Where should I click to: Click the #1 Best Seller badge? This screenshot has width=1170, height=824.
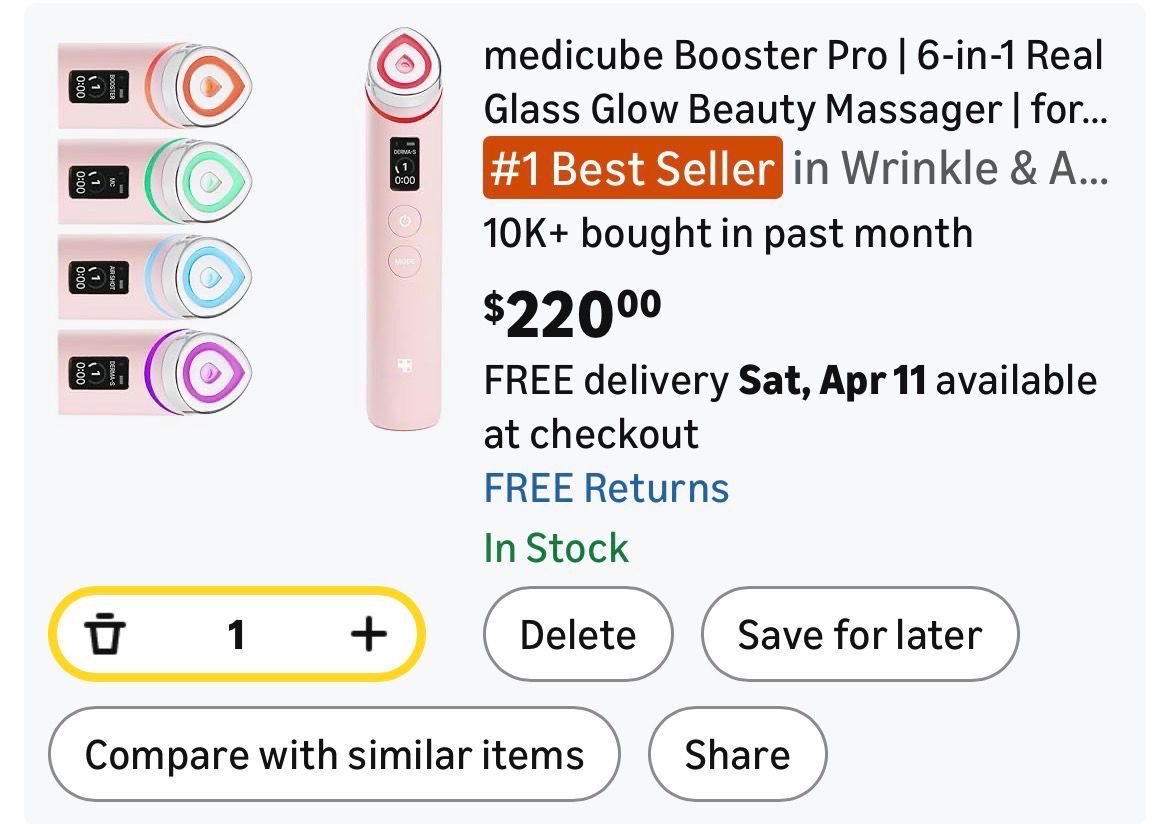coord(632,168)
